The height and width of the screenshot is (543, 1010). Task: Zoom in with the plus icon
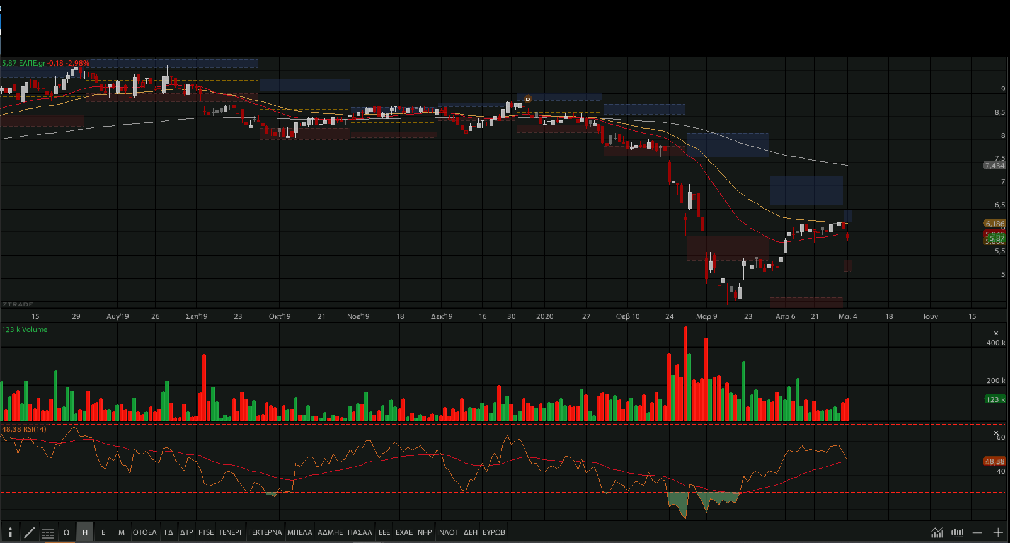997,532
